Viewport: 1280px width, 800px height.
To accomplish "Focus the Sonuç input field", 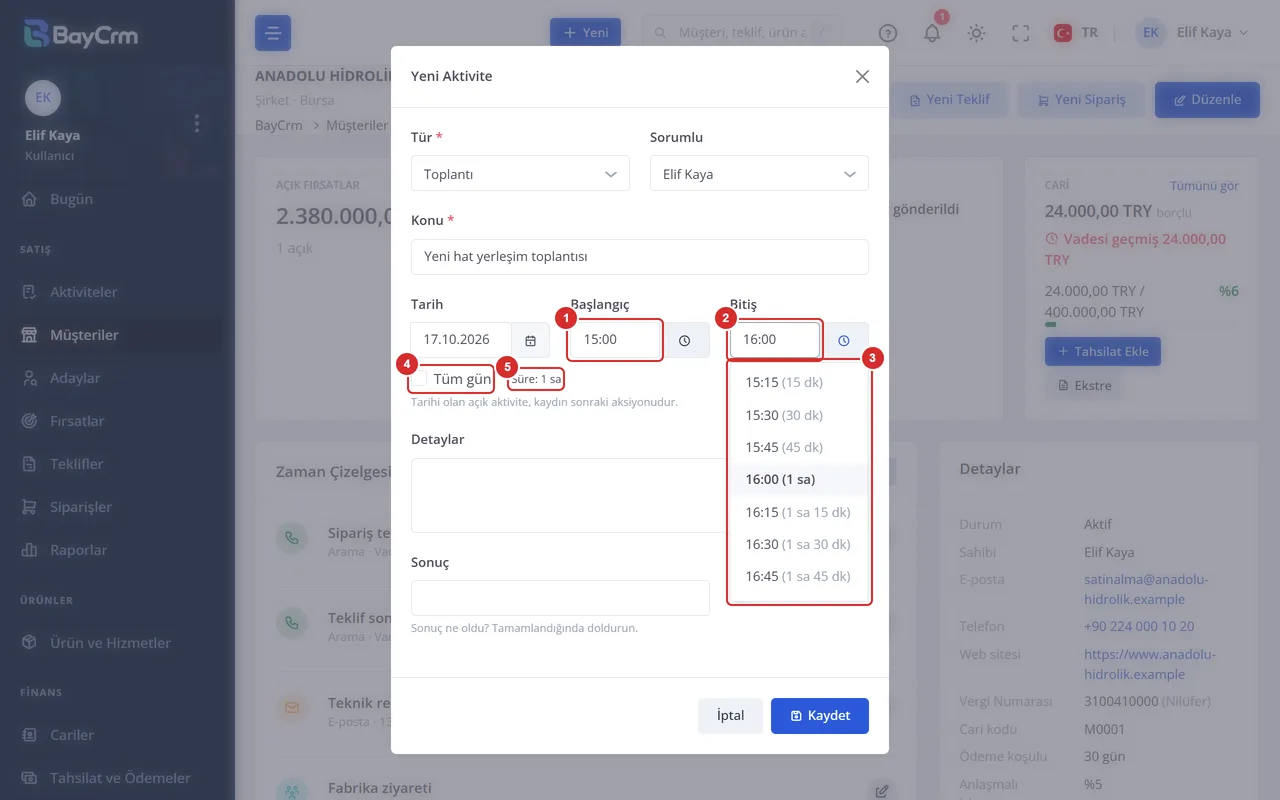I will point(560,598).
